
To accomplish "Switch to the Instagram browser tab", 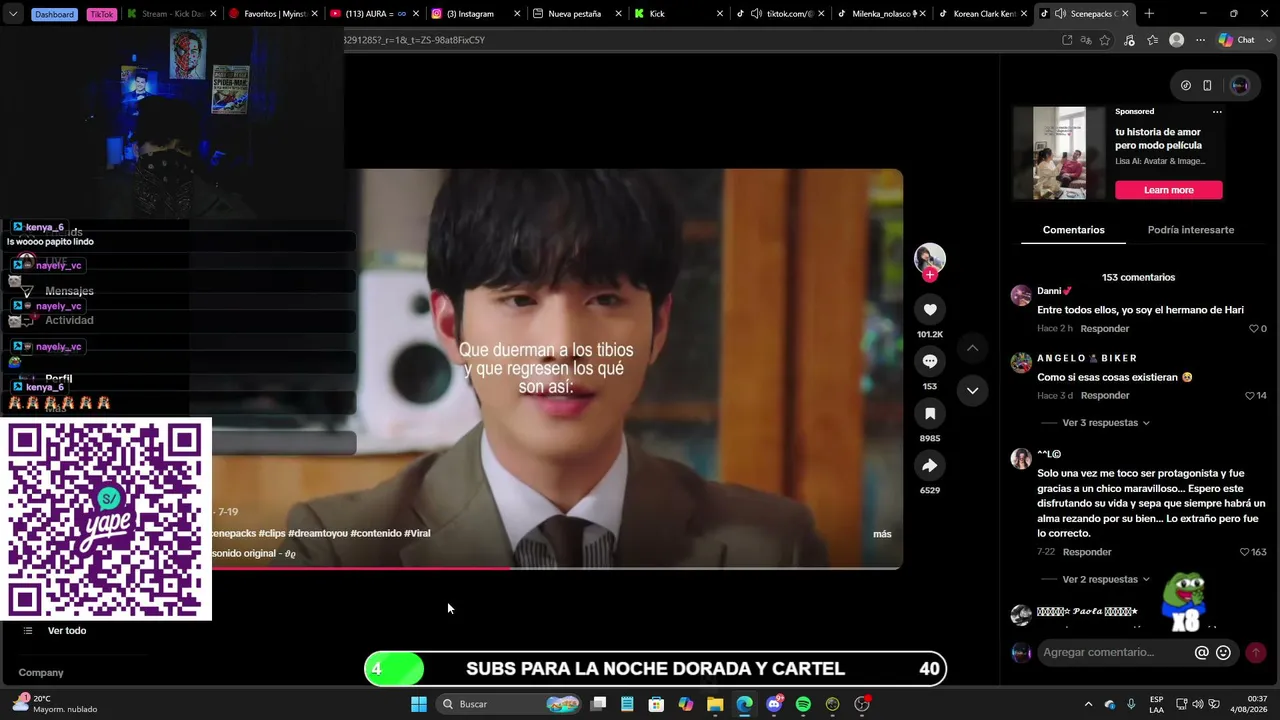I will click(x=476, y=14).
